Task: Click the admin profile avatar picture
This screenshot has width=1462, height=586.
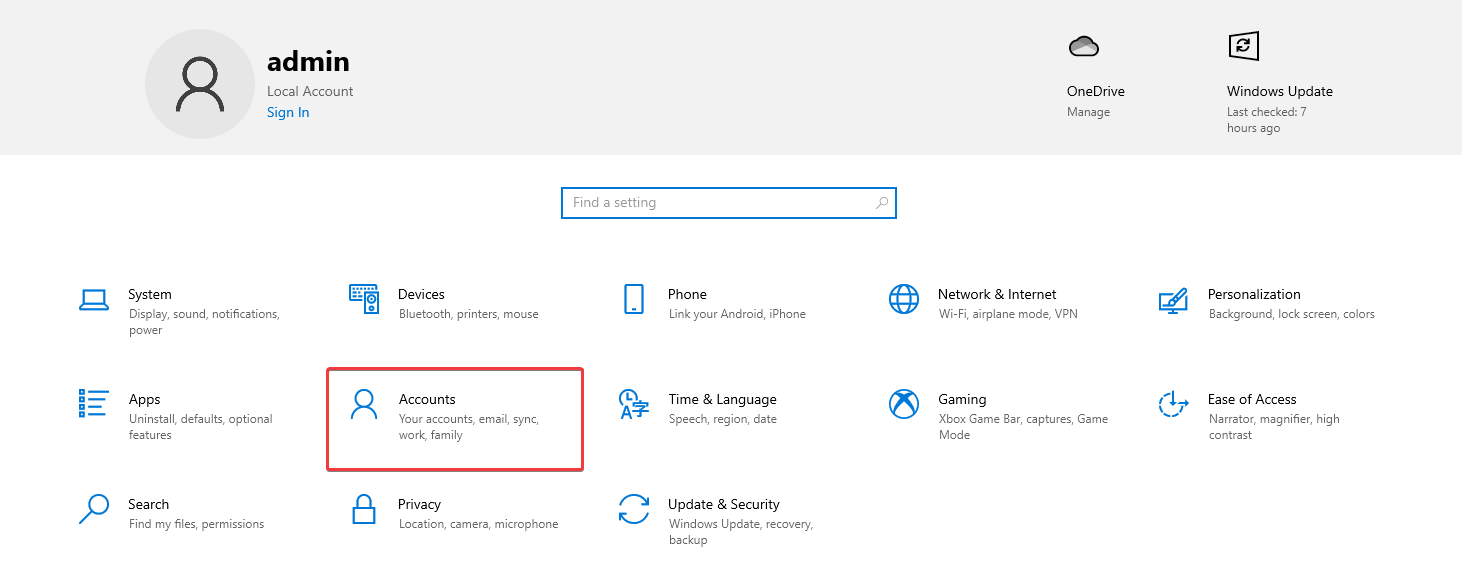Action: point(200,84)
